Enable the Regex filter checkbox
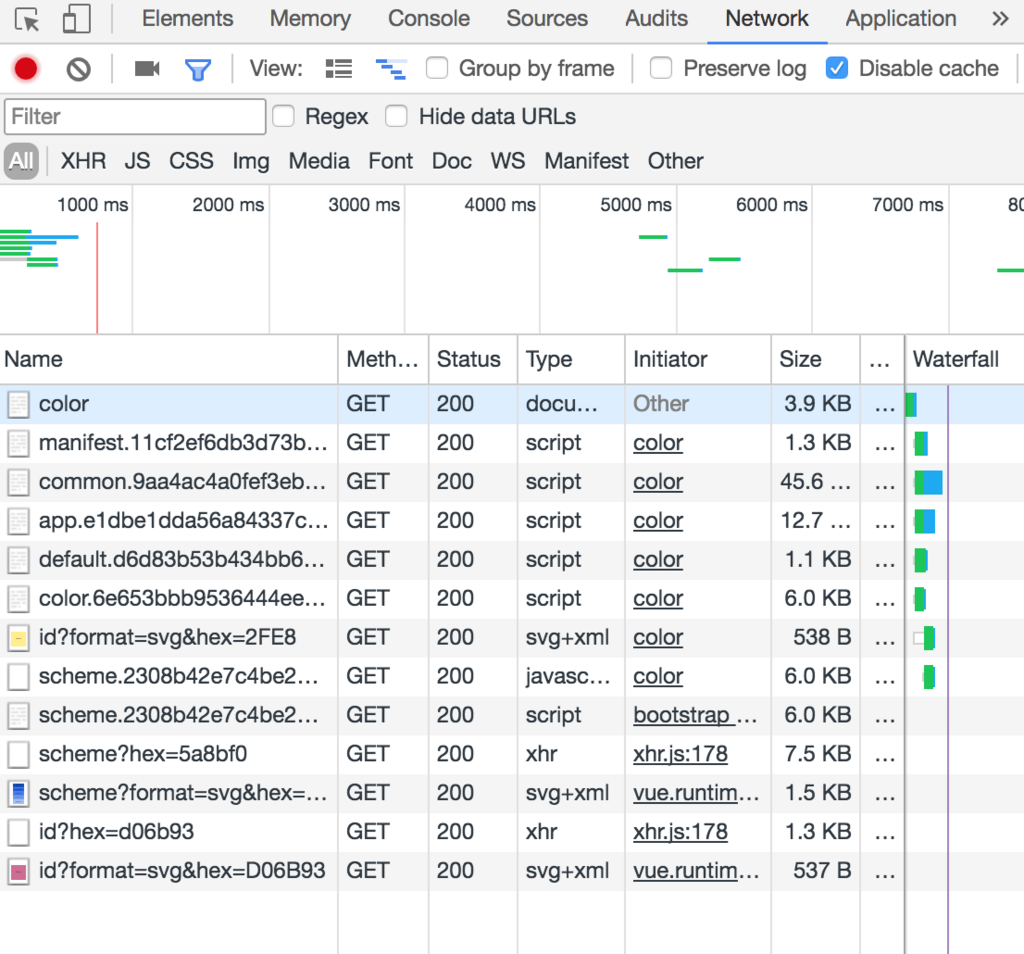 (284, 117)
